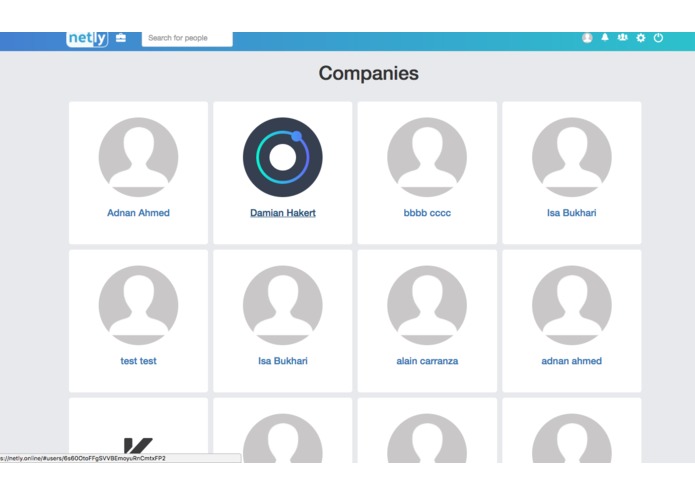Open alain carranza profile link

427,361
